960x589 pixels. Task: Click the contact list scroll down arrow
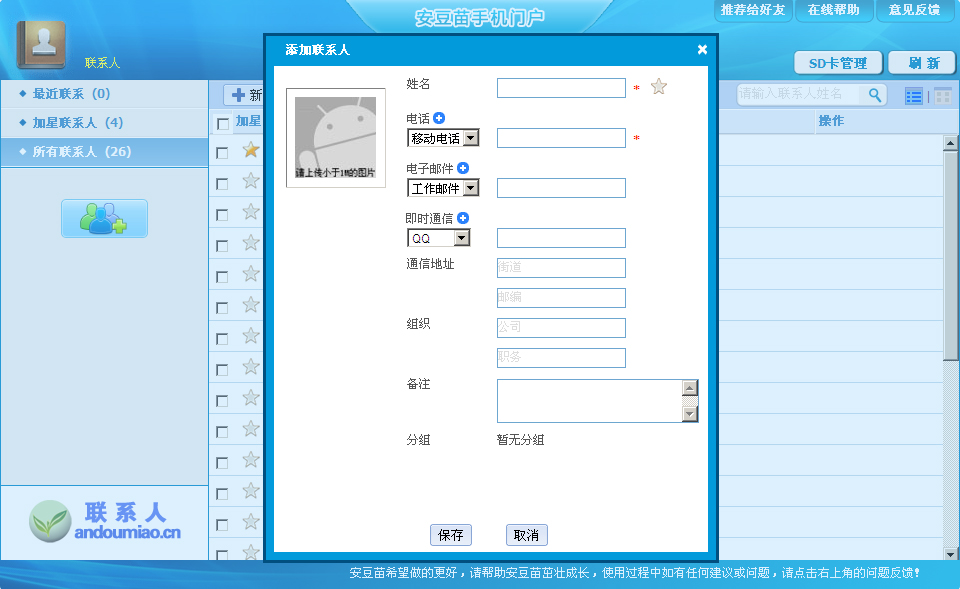[950, 553]
